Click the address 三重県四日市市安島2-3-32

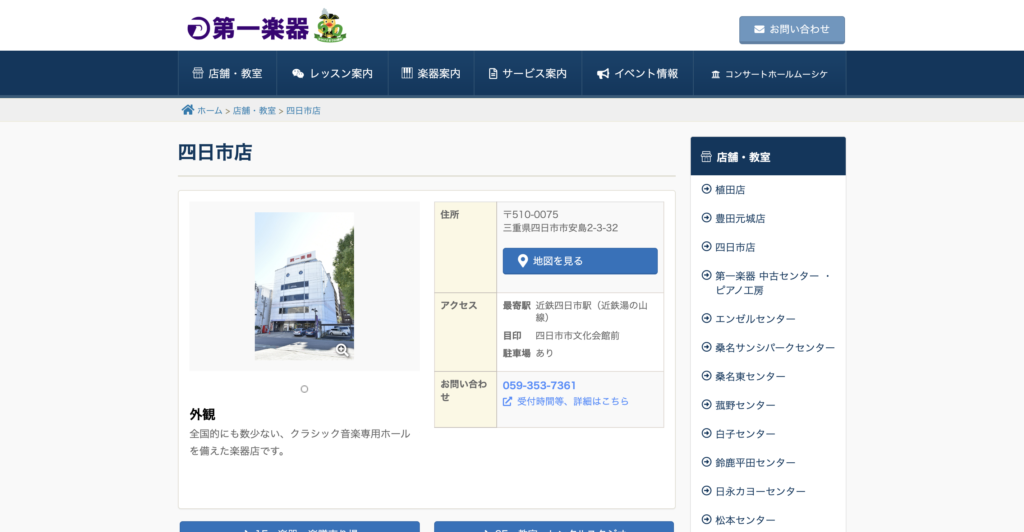click(x=560, y=228)
